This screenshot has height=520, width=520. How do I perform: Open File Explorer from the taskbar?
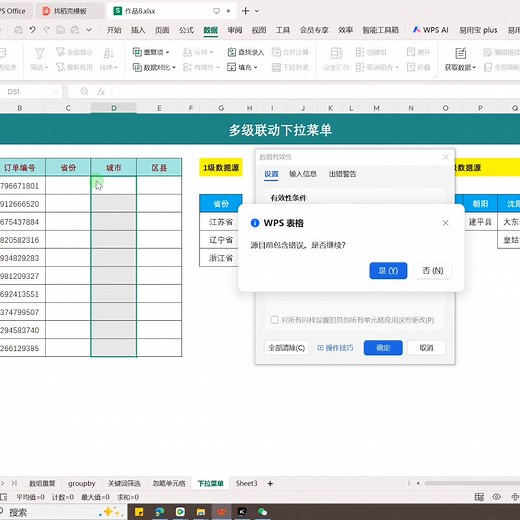pos(201,512)
